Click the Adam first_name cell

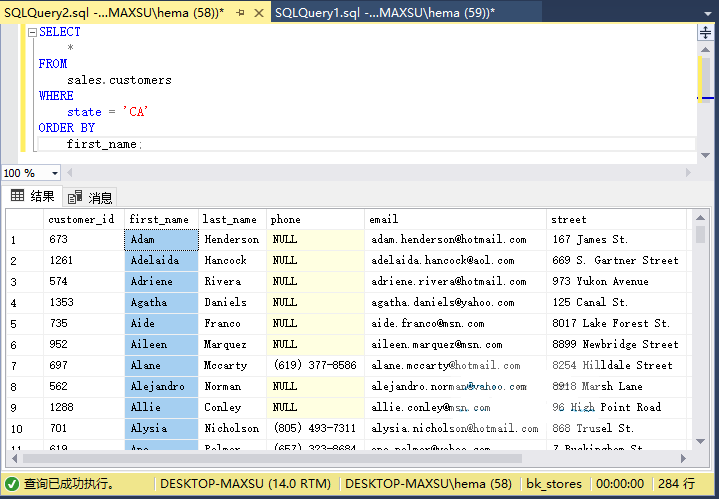click(161, 240)
